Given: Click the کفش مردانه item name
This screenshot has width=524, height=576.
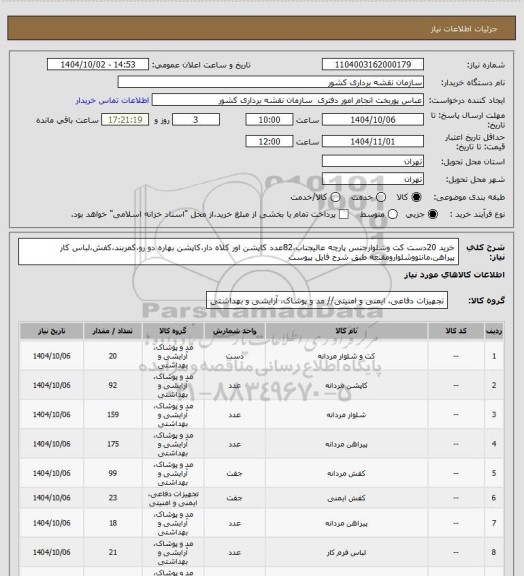Looking at the screenshot, I should pos(346,473).
